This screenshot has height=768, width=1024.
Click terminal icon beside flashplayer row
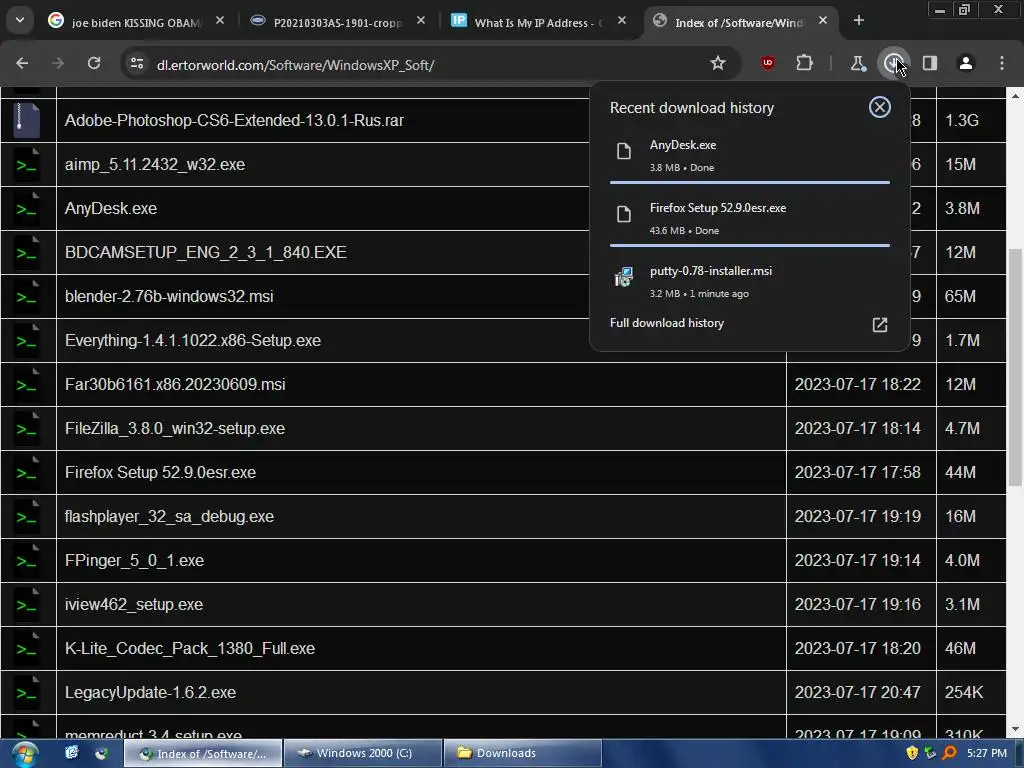(27, 517)
